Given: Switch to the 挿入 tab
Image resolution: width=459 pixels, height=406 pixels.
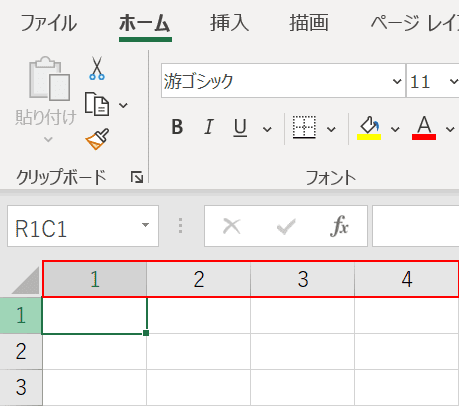Looking at the screenshot, I should (229, 23).
